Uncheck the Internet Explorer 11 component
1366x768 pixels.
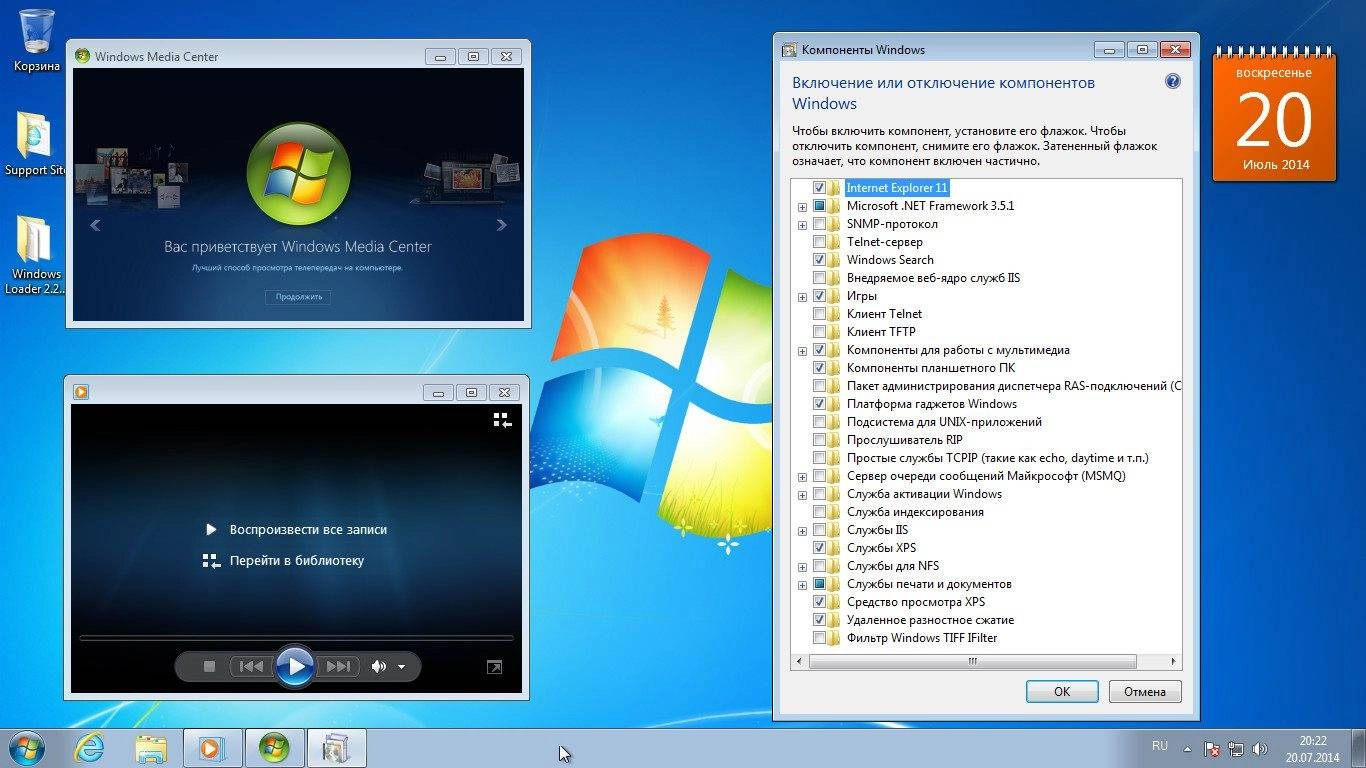click(820, 187)
